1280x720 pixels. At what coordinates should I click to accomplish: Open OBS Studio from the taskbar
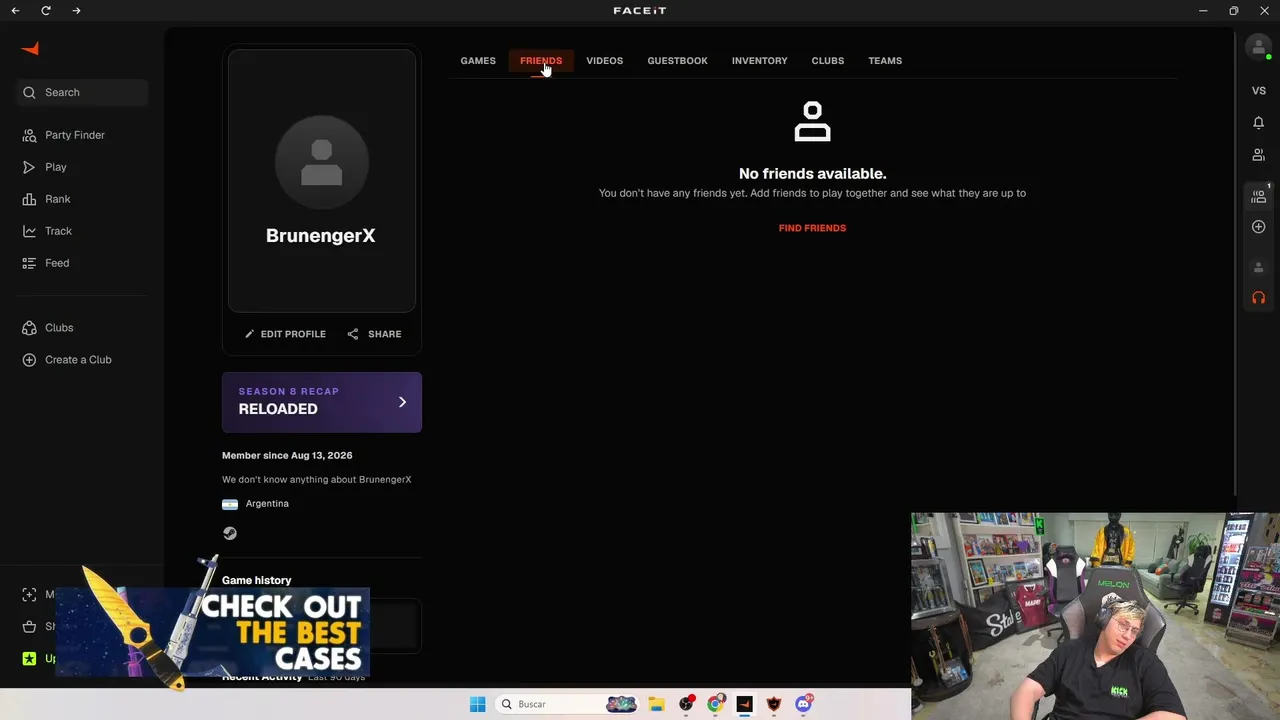click(x=686, y=704)
